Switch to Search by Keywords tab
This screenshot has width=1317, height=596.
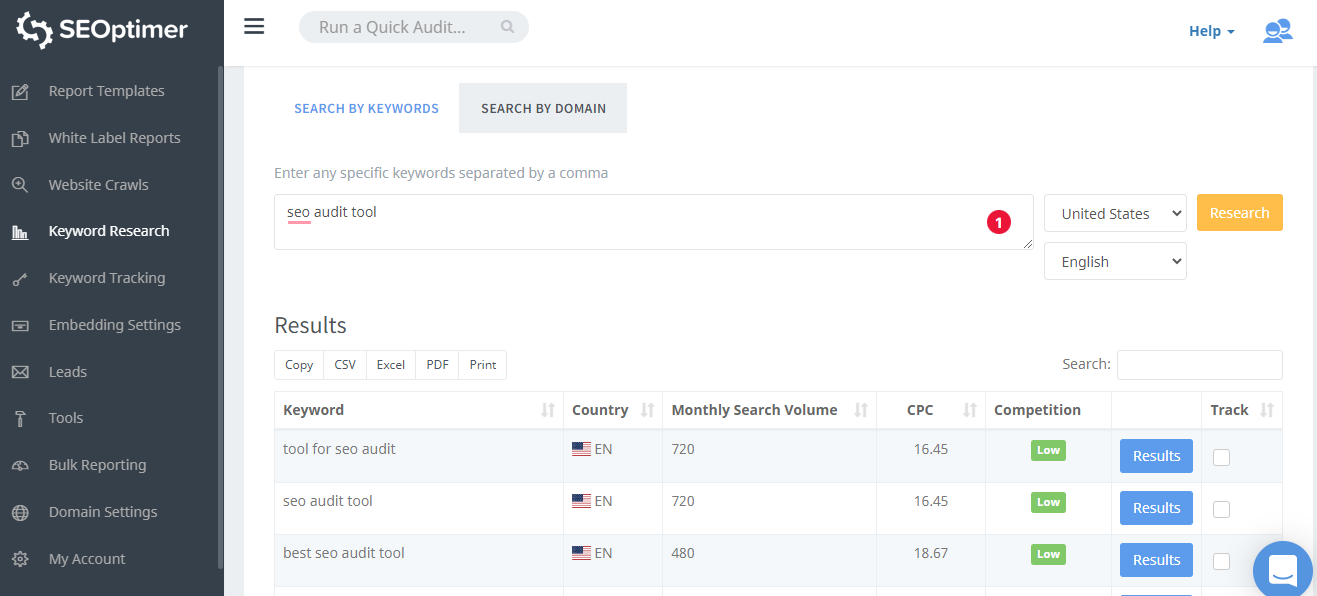click(x=366, y=108)
